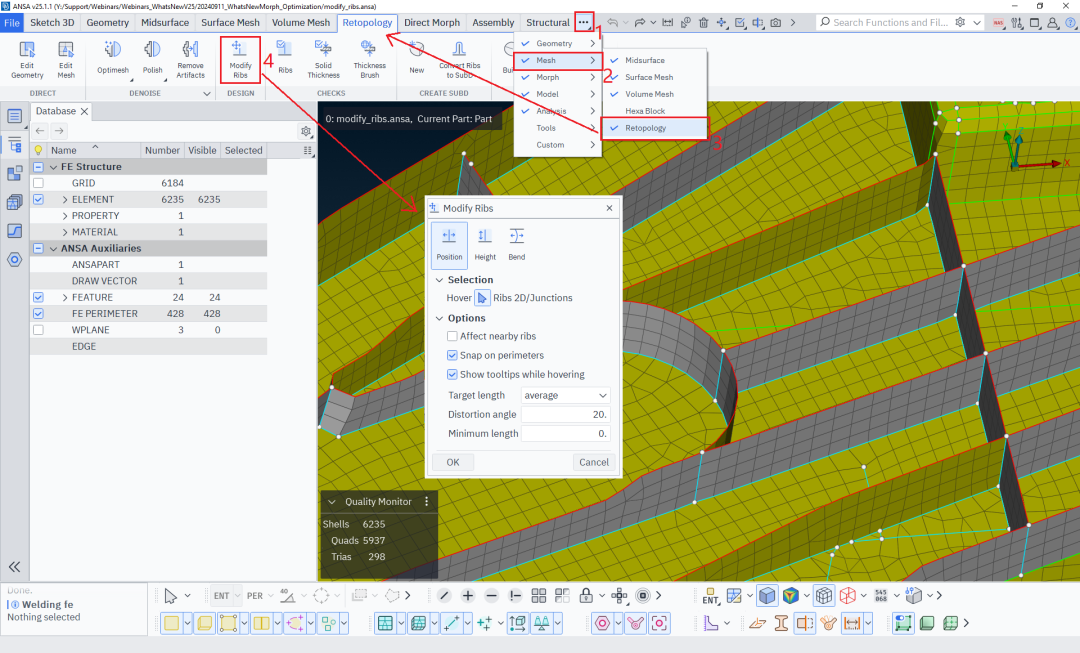This screenshot has width=1080, height=653.
Task: Toggle Show tooltips while hovering checkbox
Action: [x=452, y=375]
